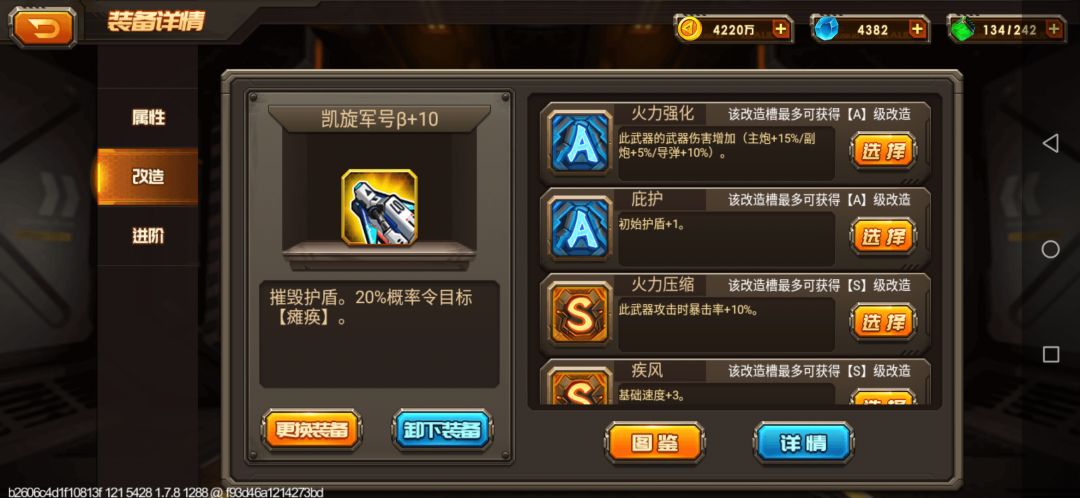The height and width of the screenshot is (498, 1080).
Task: Select the 改造 tab
Action: pyautogui.click(x=148, y=177)
